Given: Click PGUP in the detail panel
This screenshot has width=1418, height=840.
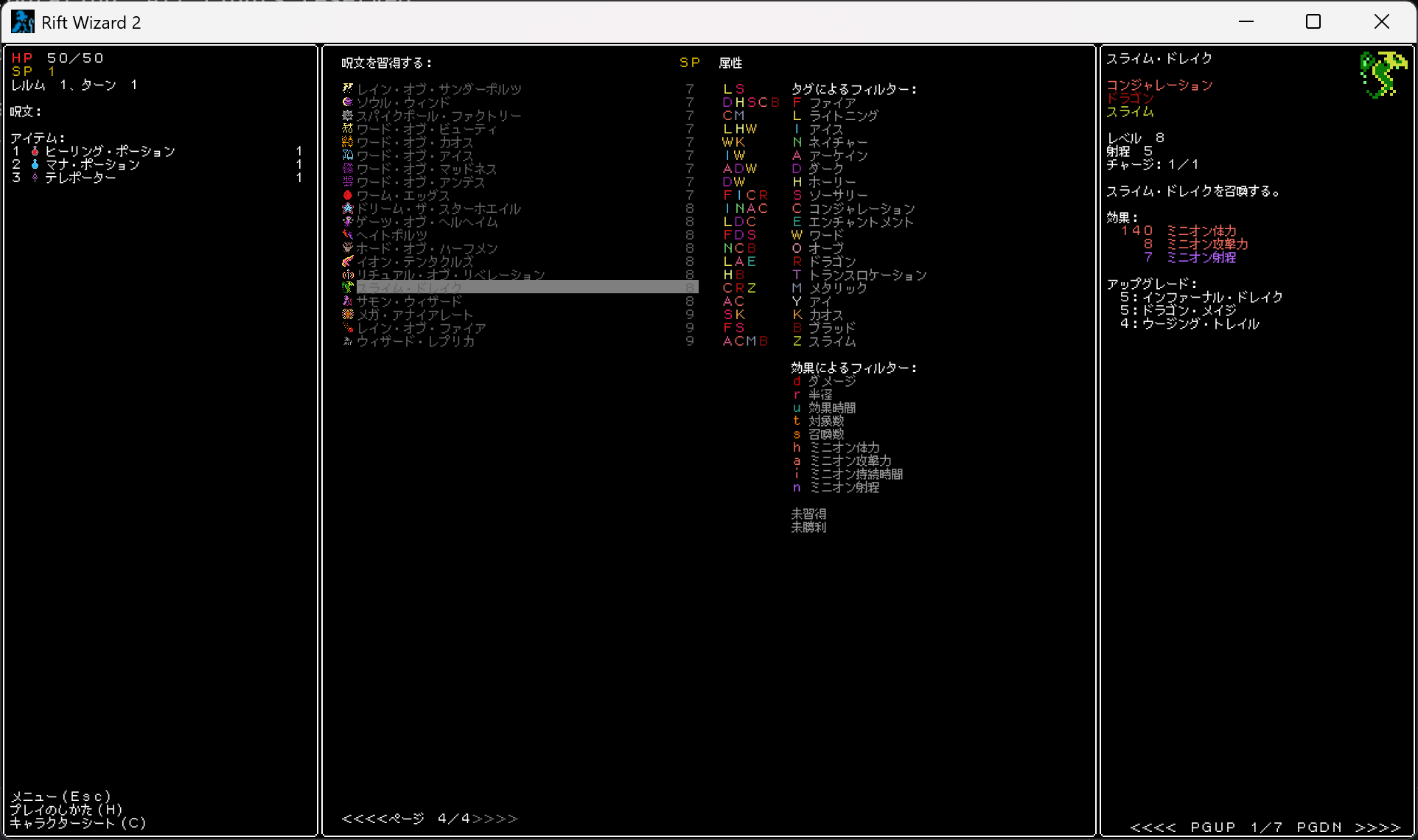Looking at the screenshot, I should tap(1212, 827).
